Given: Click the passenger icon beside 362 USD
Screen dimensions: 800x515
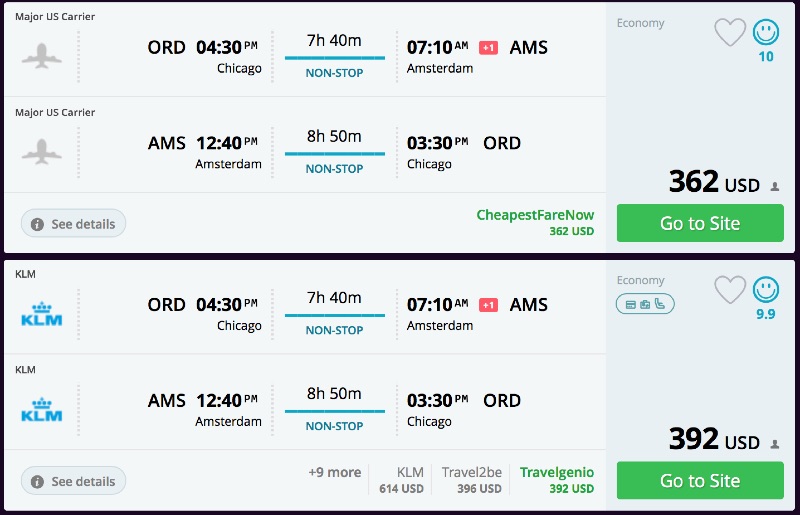Looking at the screenshot, I should tap(775, 187).
